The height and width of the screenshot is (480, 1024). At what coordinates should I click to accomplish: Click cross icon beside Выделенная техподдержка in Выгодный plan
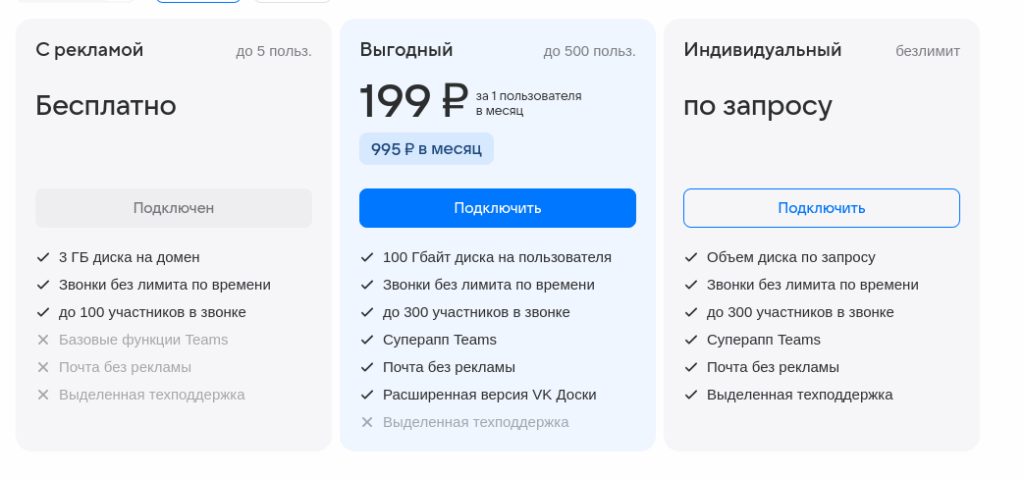(x=367, y=422)
